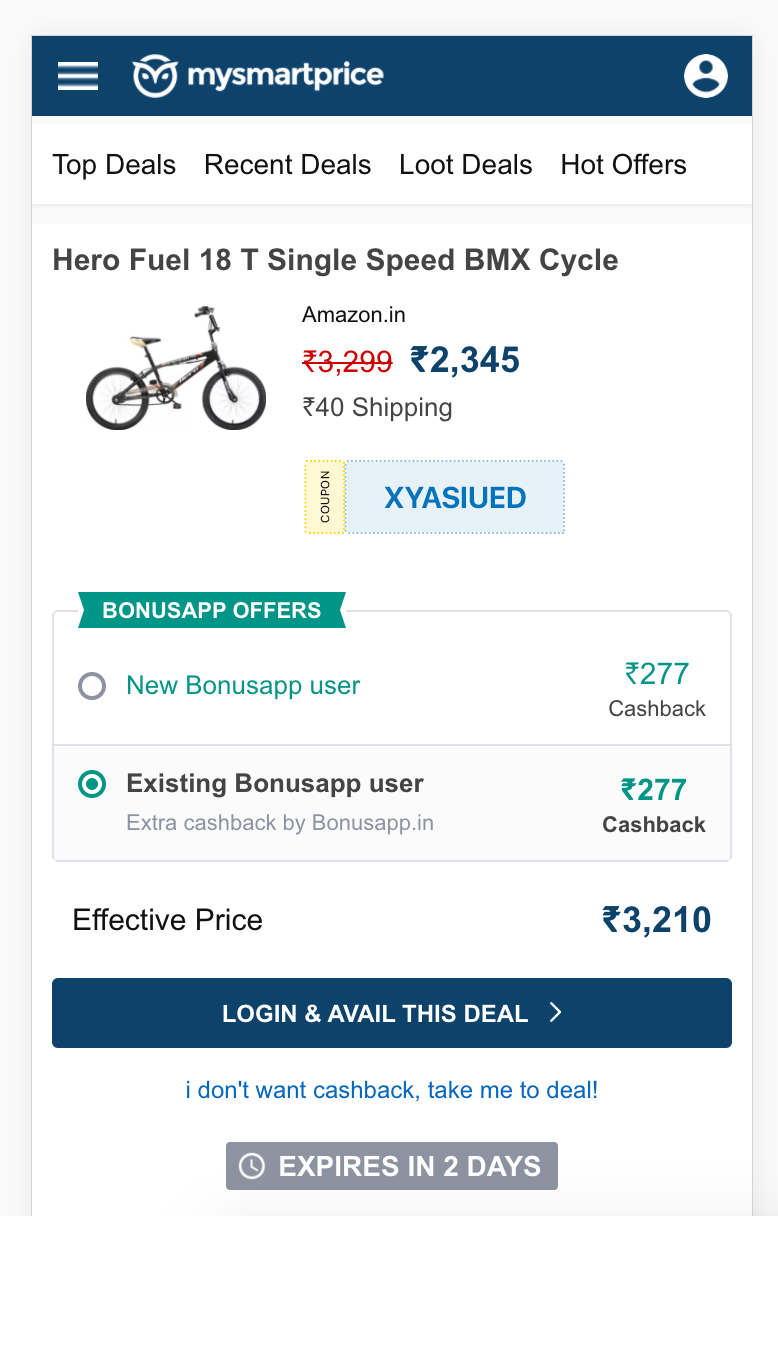Go to the Loot Deals tab
The height and width of the screenshot is (1350, 778).
466,165
